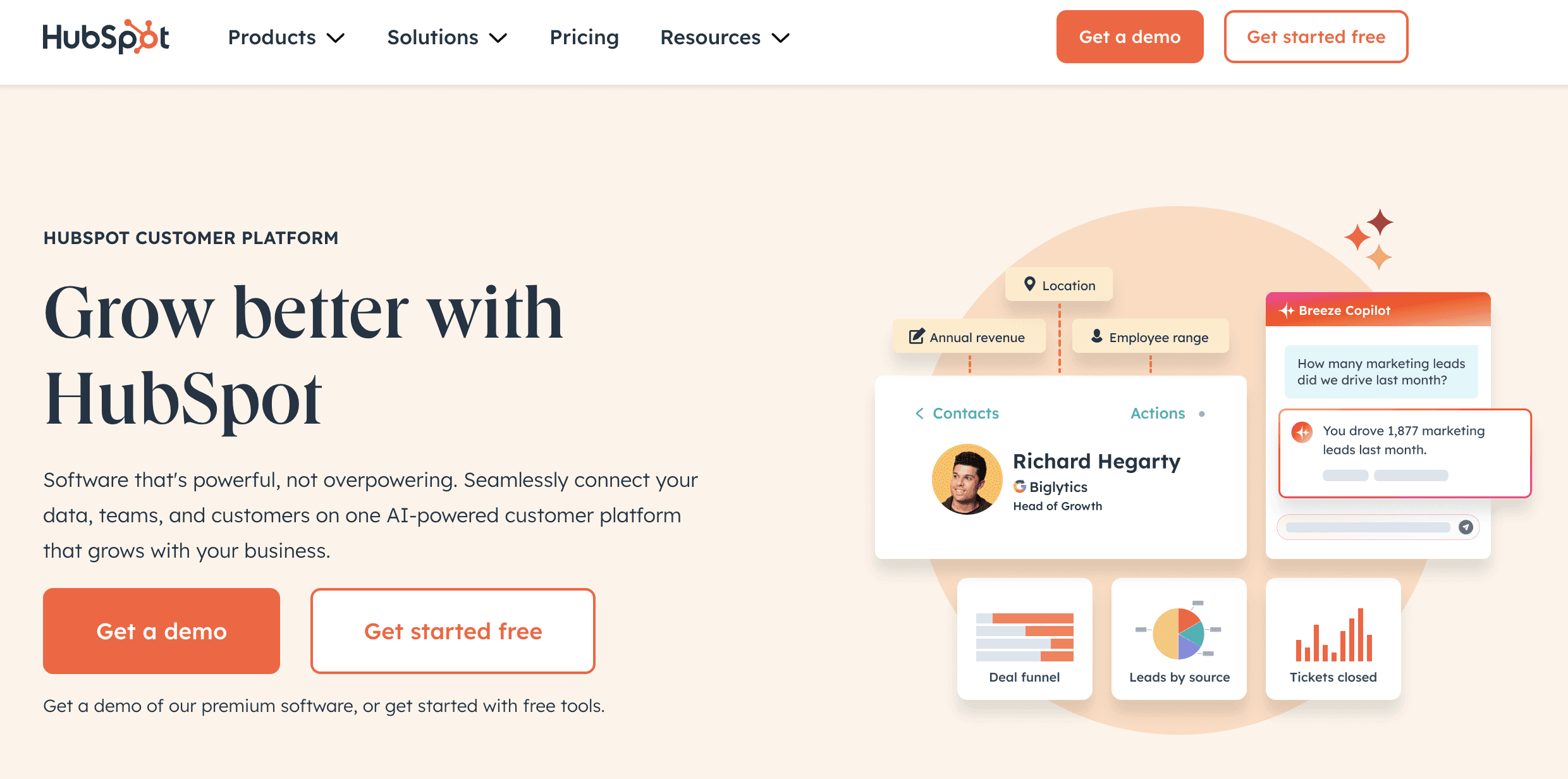Screen dimensions: 1568x779
Task: Click the Location pin icon
Action: (1029, 285)
